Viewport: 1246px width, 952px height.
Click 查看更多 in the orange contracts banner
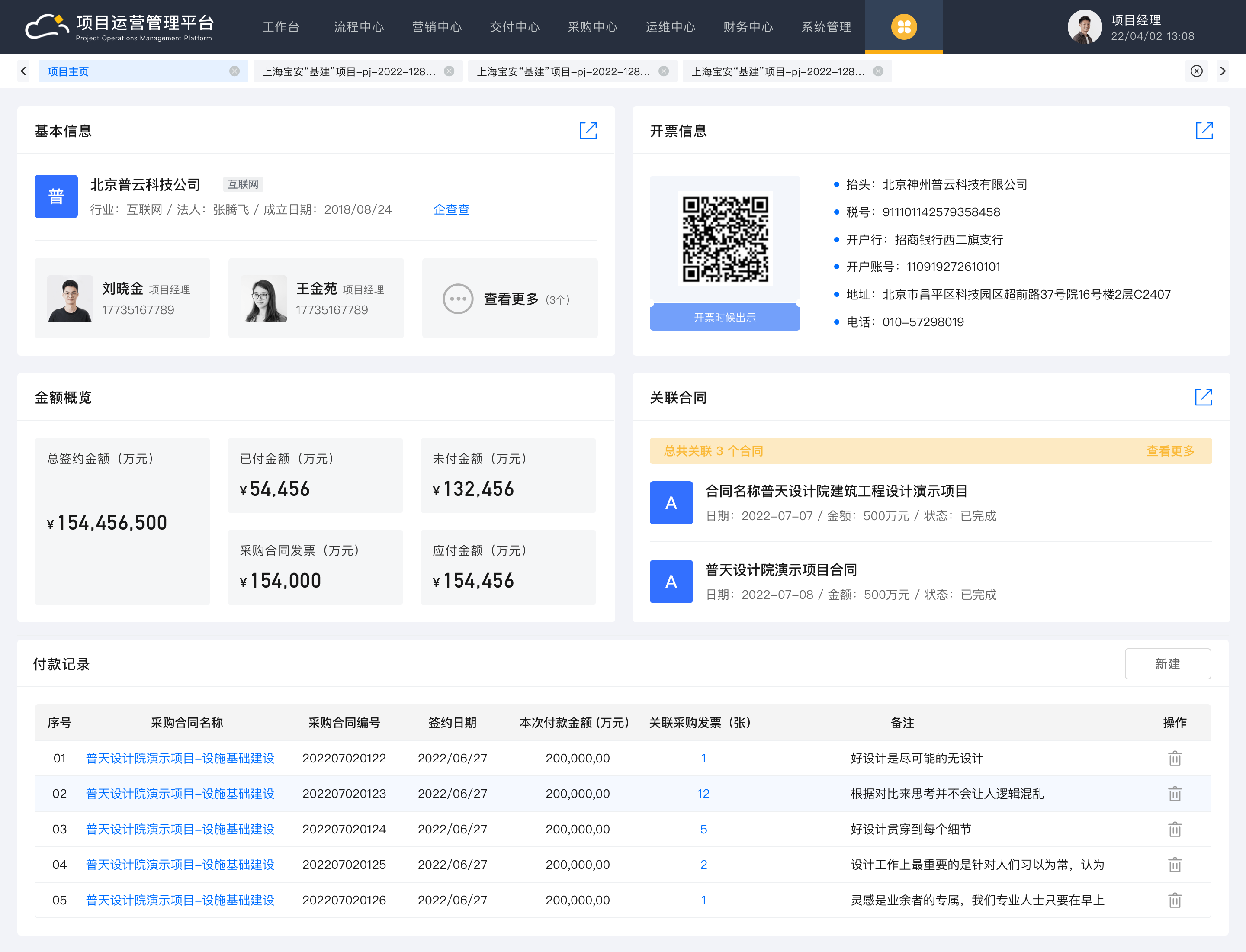pyautogui.click(x=1170, y=451)
